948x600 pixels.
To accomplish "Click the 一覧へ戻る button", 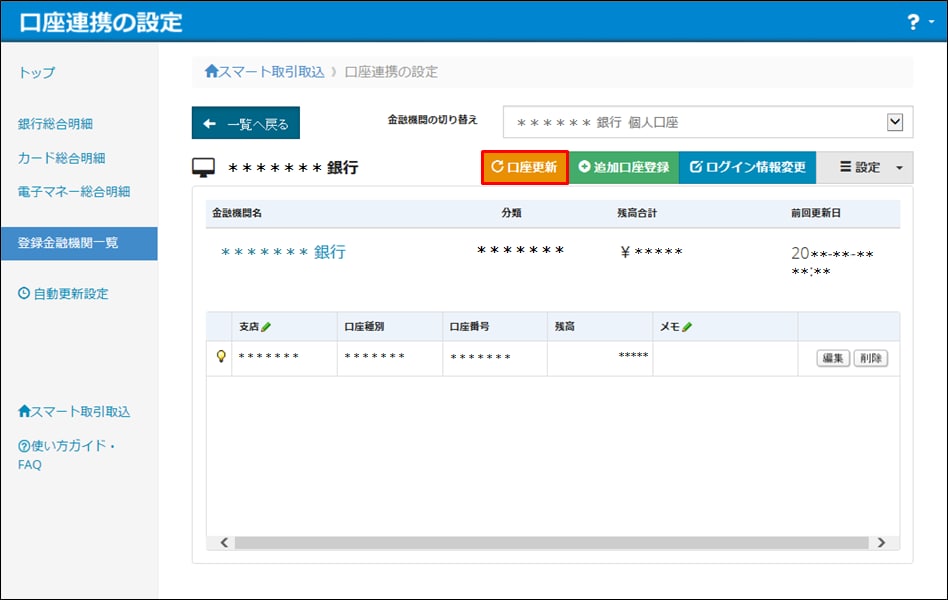I will click(x=245, y=123).
